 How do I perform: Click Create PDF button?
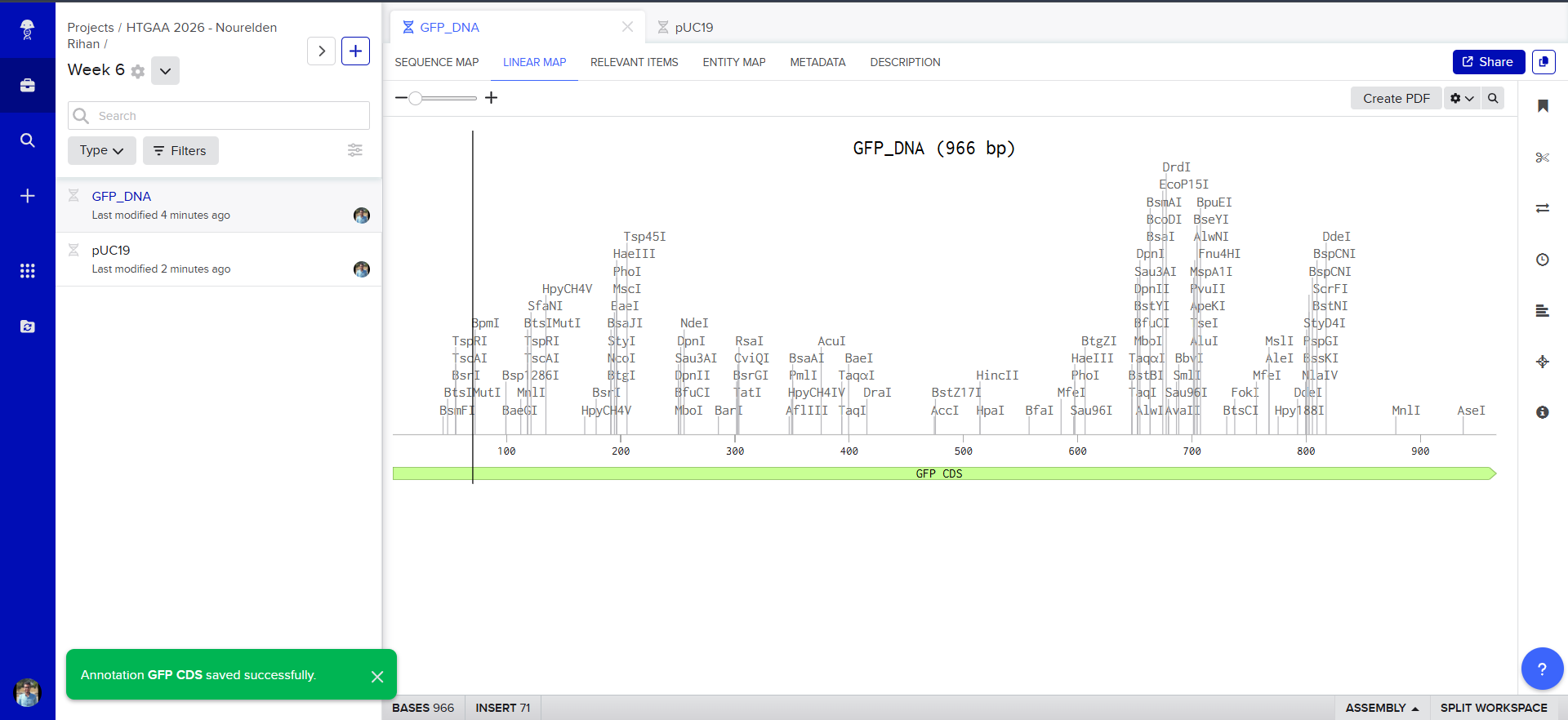1396,98
